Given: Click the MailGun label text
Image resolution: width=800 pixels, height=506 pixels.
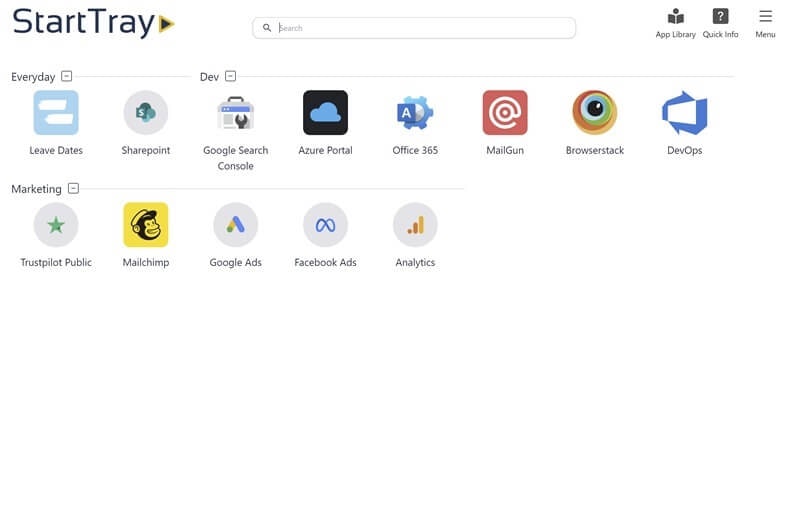Looking at the screenshot, I should tap(505, 150).
